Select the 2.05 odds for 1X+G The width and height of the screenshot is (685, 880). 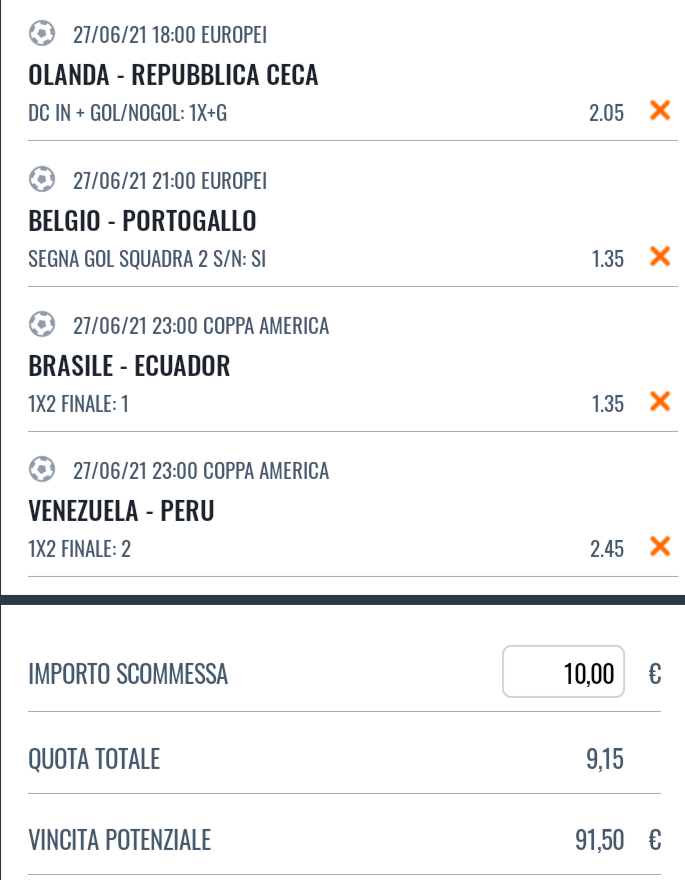click(606, 113)
